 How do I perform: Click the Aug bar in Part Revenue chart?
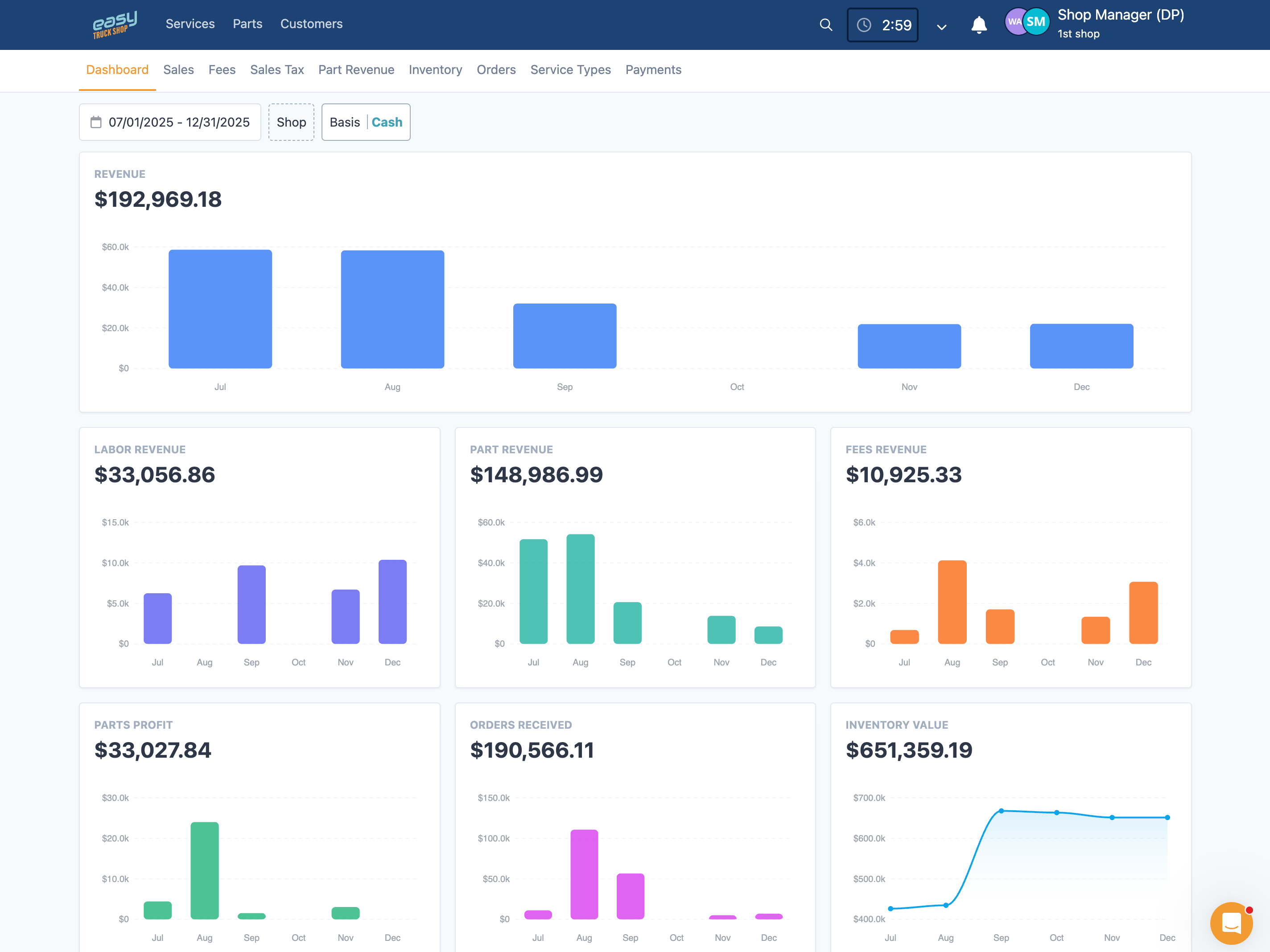click(580, 589)
